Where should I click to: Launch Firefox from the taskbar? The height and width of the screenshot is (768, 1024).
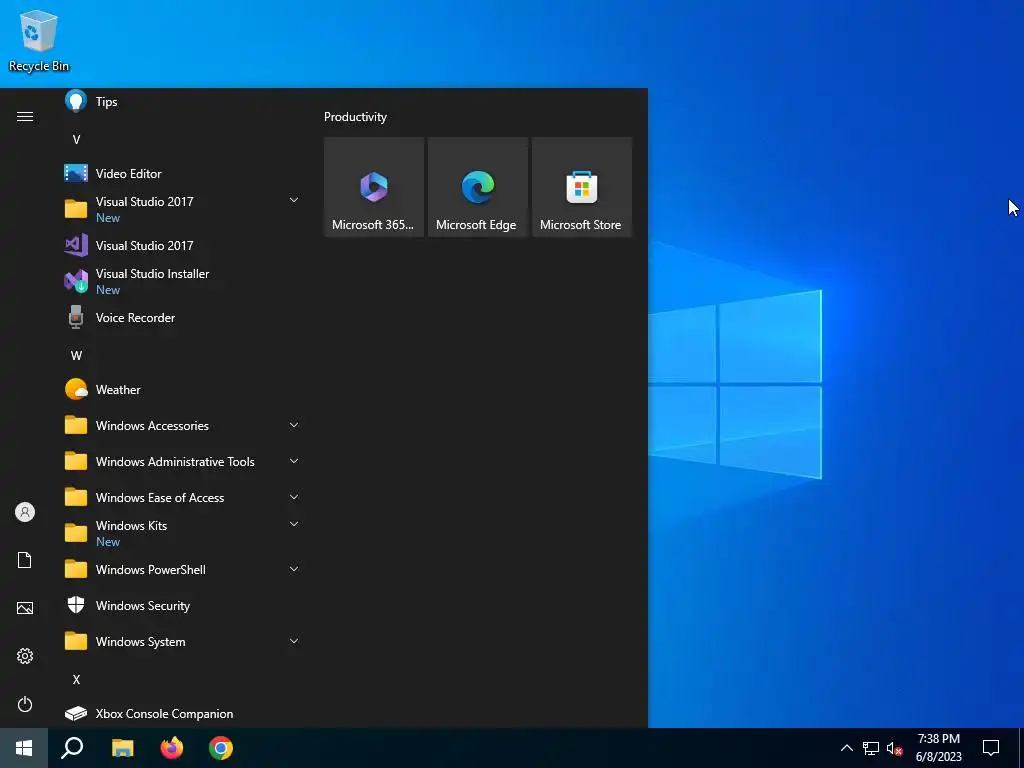pos(172,748)
